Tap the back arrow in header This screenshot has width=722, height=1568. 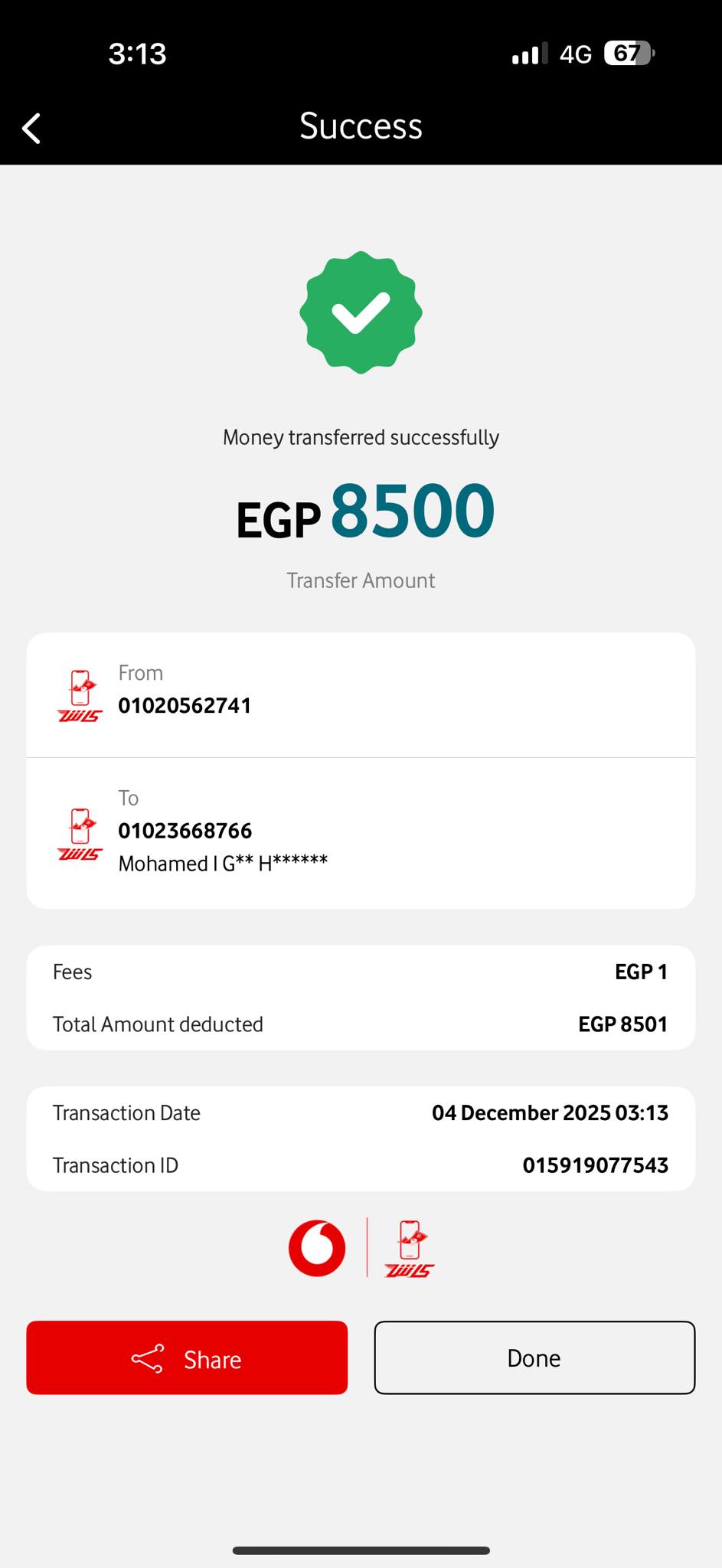point(31,128)
